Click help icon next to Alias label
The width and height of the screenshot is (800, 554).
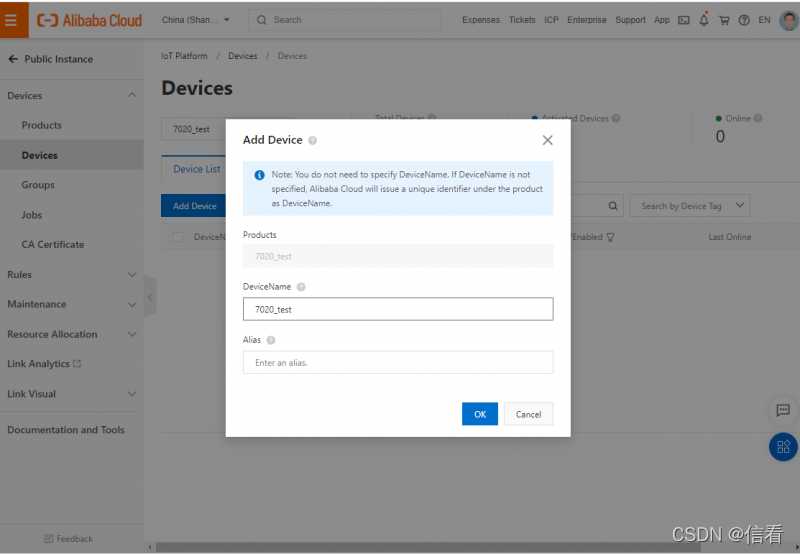tap(271, 340)
